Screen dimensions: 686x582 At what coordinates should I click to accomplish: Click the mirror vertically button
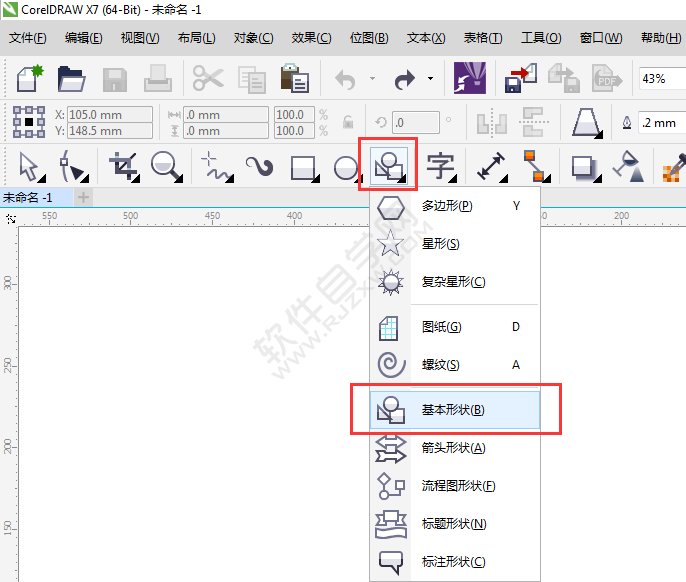pyautogui.click(x=534, y=123)
